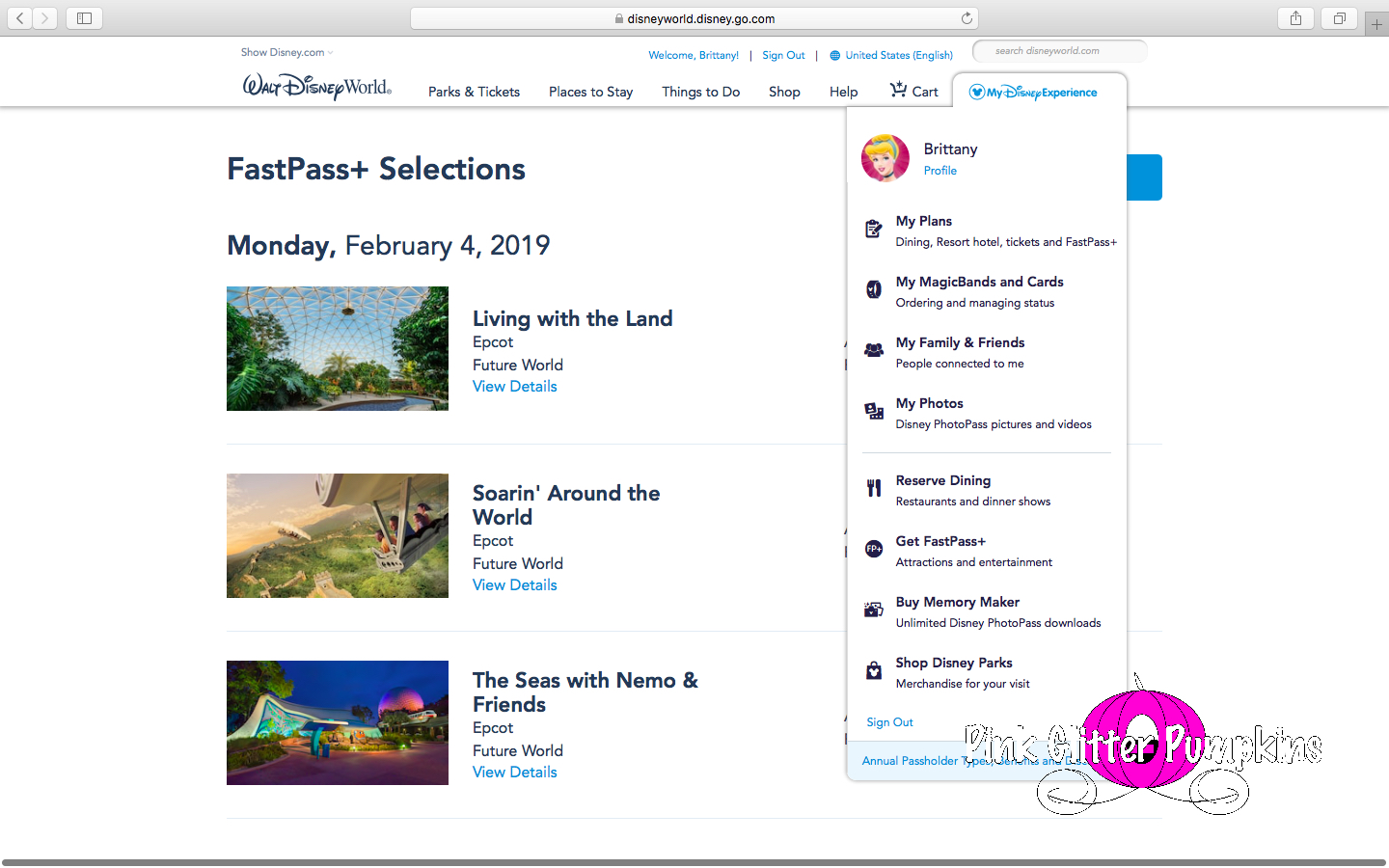Go forward with Safari's forward arrow
This screenshot has width=1389, height=868.
coord(44,18)
